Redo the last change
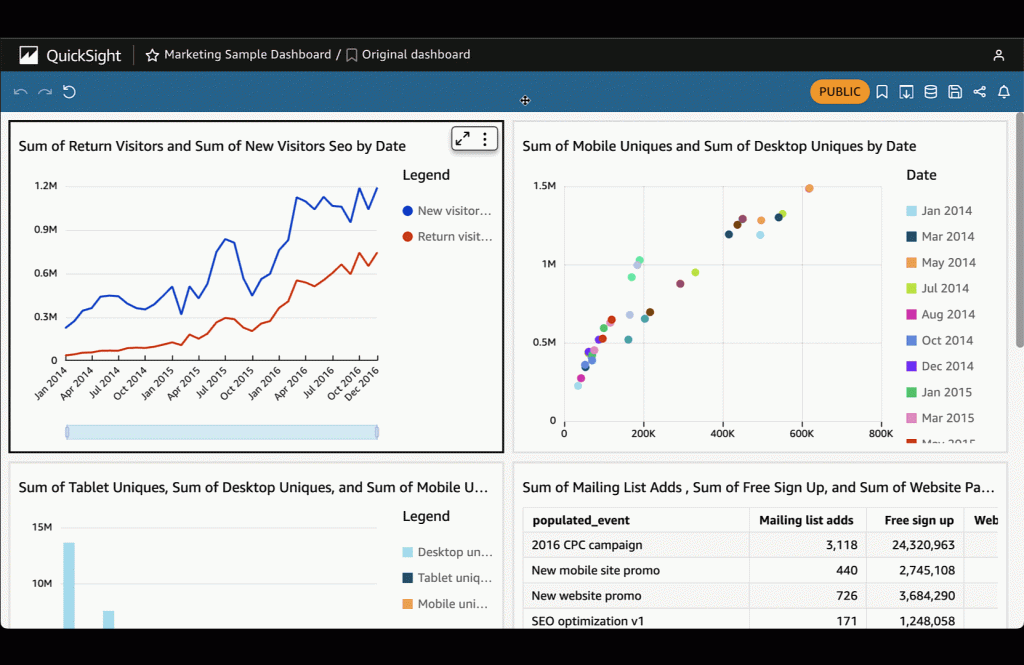Image resolution: width=1024 pixels, height=665 pixels. 44,91
